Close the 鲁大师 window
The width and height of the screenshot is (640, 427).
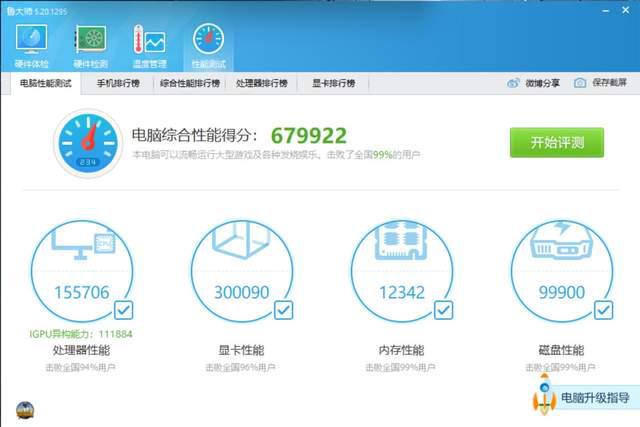click(625, 10)
